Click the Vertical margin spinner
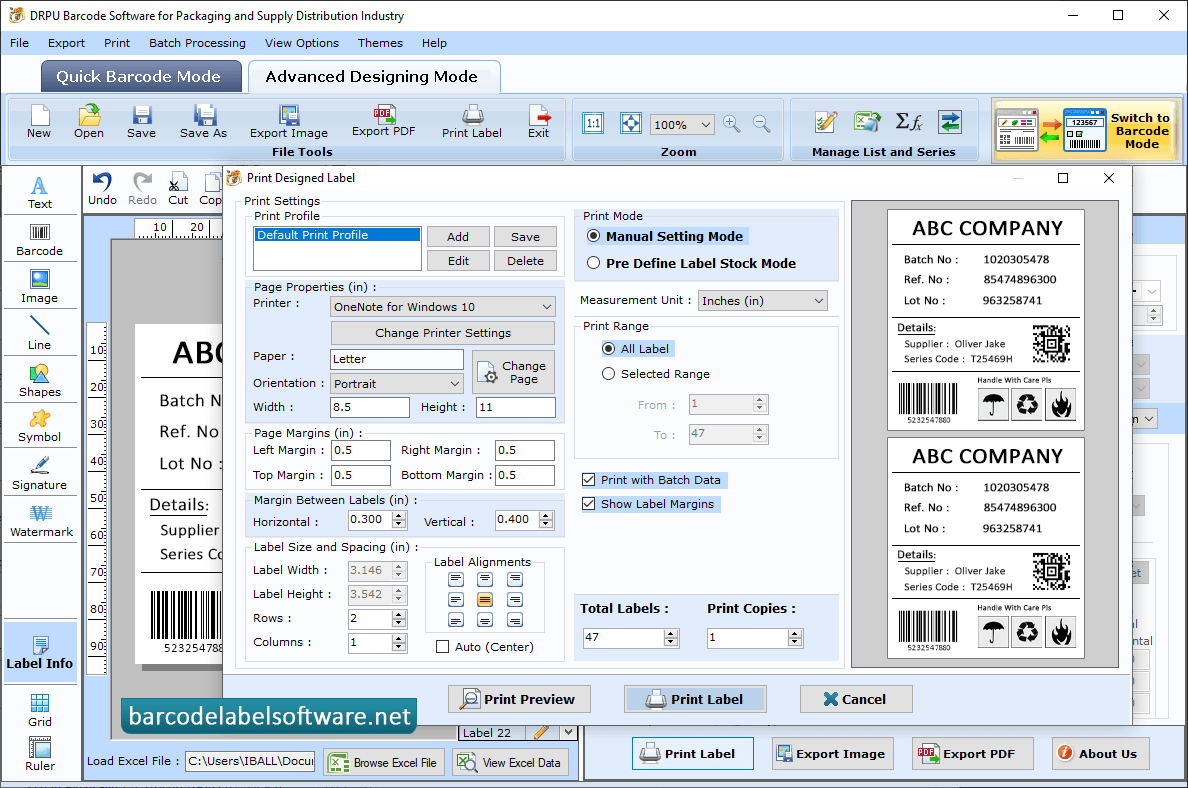The height and width of the screenshot is (788, 1188). [x=546, y=520]
